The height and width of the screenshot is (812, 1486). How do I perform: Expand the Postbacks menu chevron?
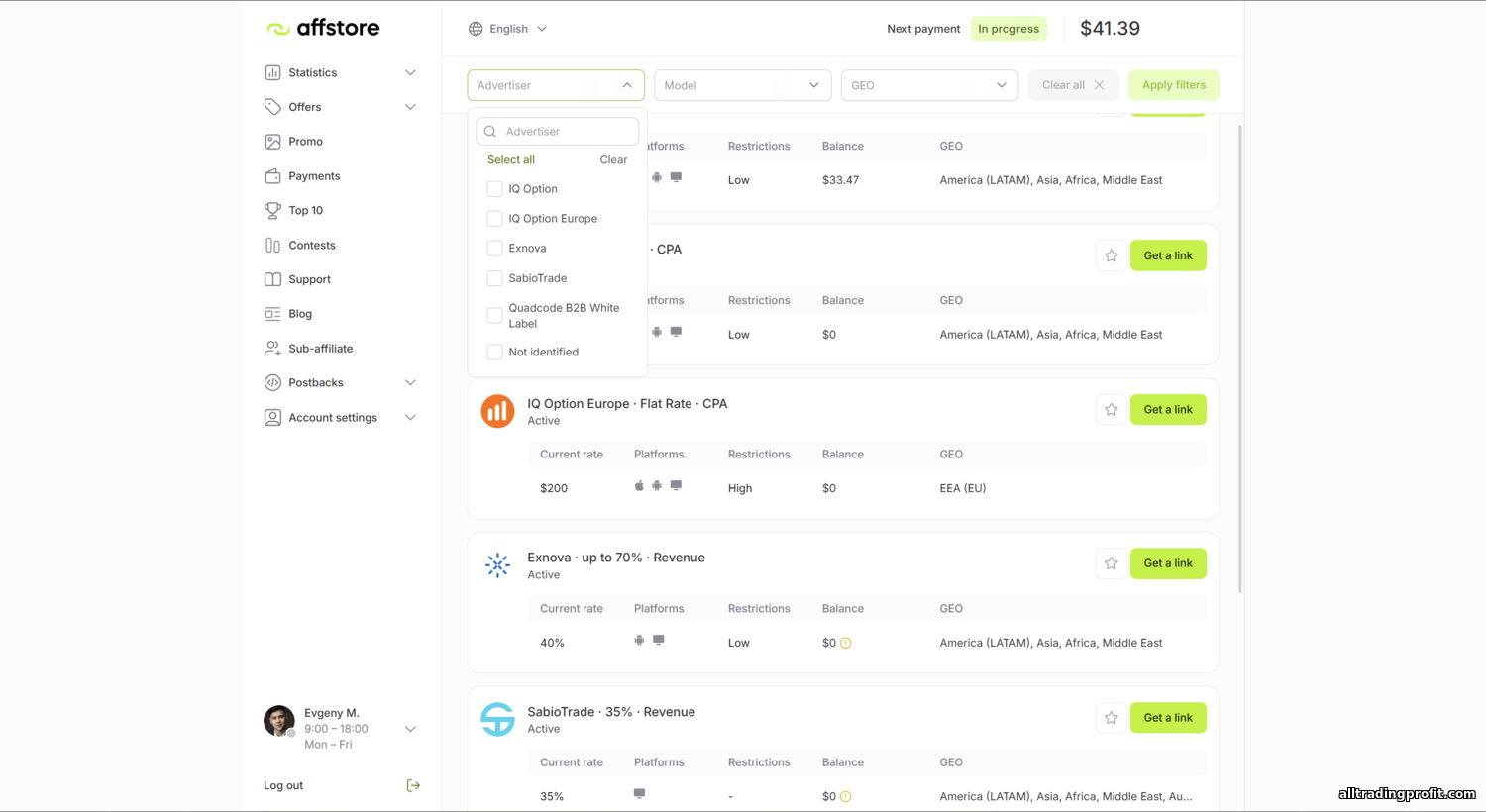click(x=410, y=382)
